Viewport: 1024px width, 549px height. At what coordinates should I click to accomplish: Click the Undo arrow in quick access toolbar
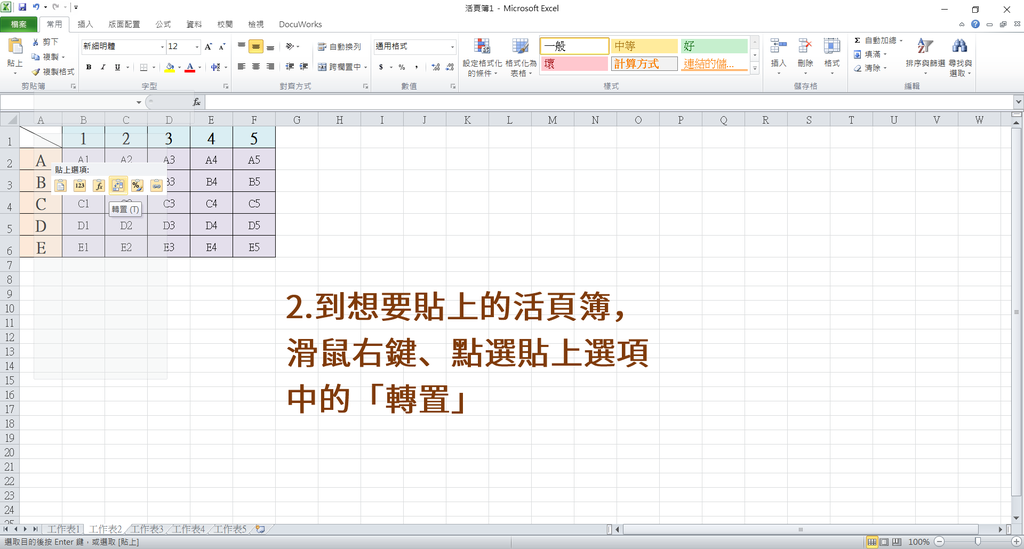[x=36, y=7]
